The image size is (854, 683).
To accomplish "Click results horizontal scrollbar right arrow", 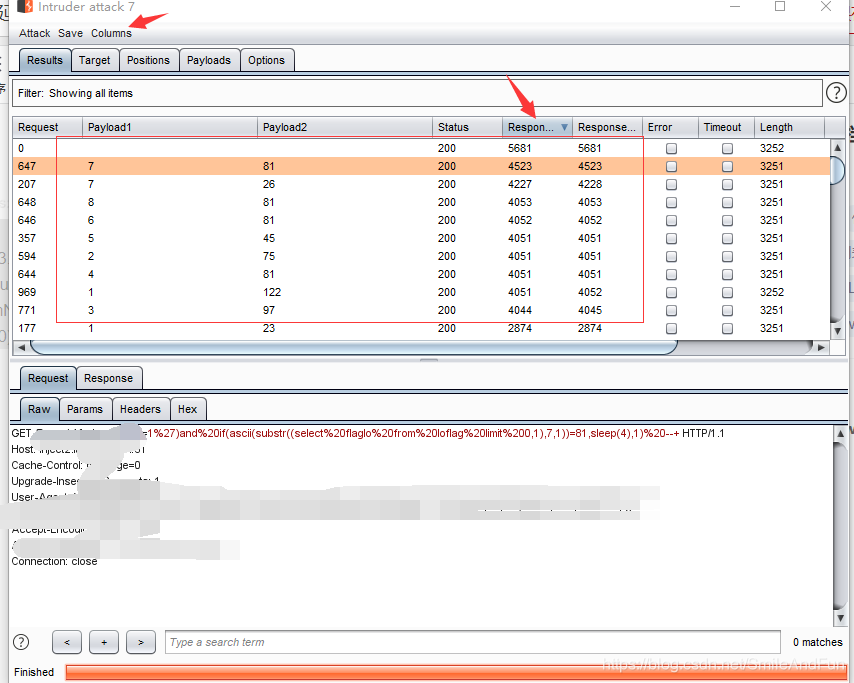I will click(821, 347).
